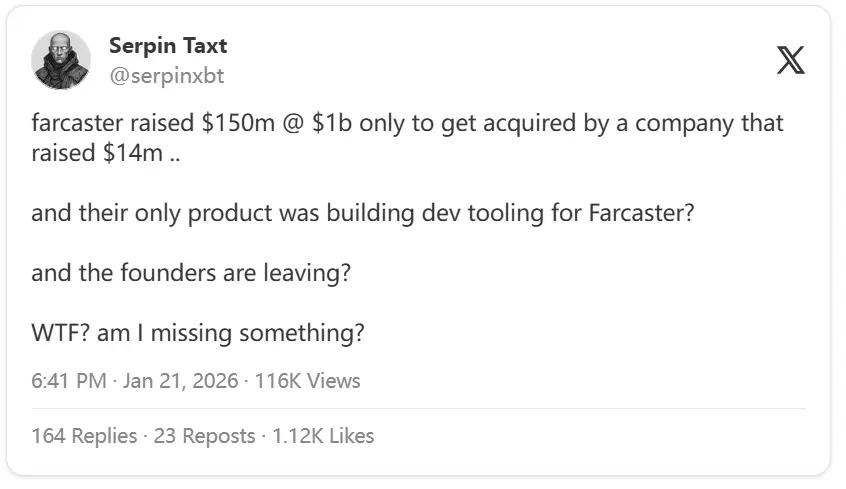The height and width of the screenshot is (489, 846).
Task: View the 23 Reposts
Action: coord(204,435)
